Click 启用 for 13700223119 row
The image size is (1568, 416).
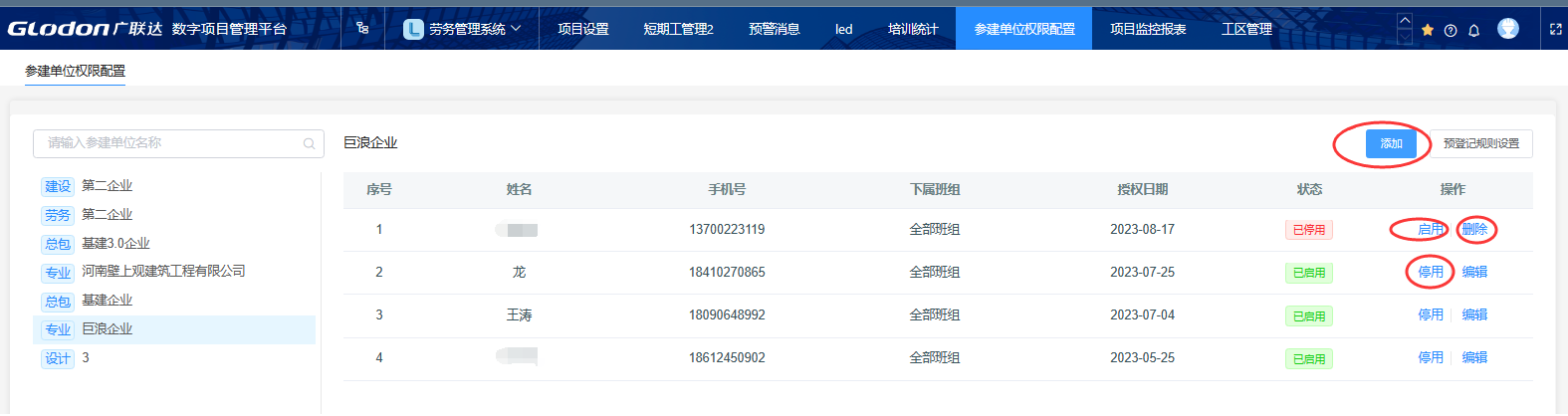pyautogui.click(x=1431, y=229)
